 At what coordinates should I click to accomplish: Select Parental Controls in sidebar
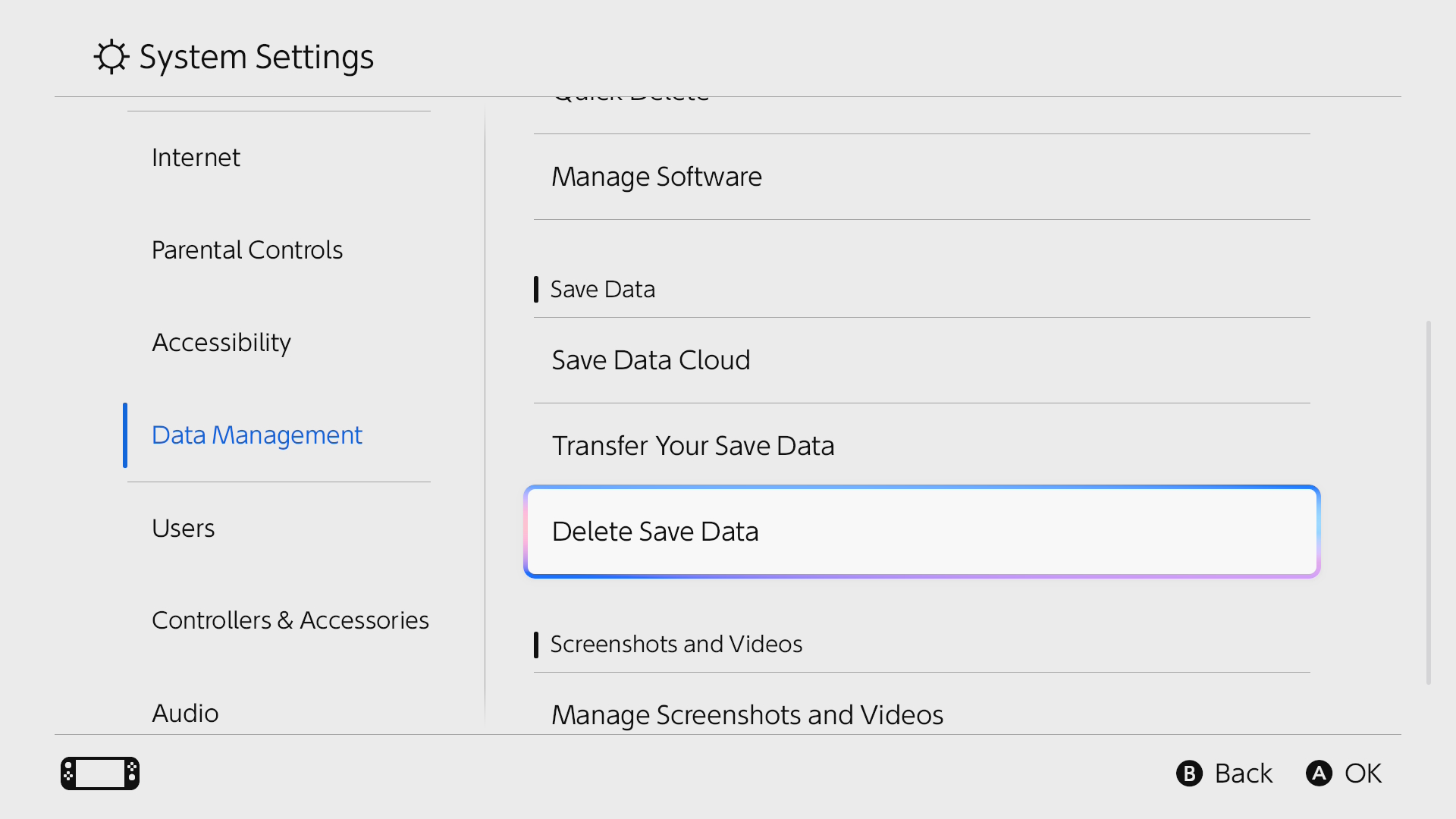(247, 249)
